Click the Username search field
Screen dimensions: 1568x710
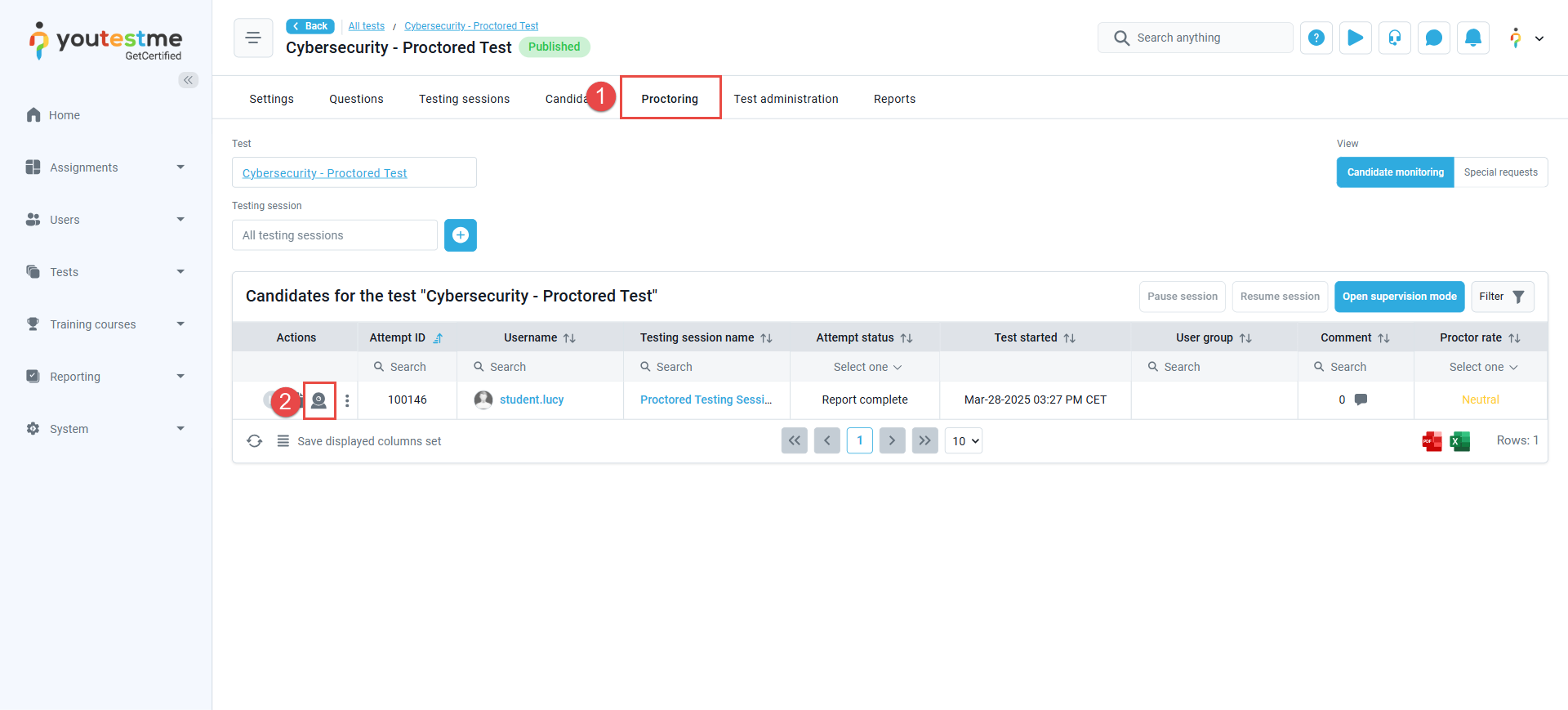coord(540,368)
